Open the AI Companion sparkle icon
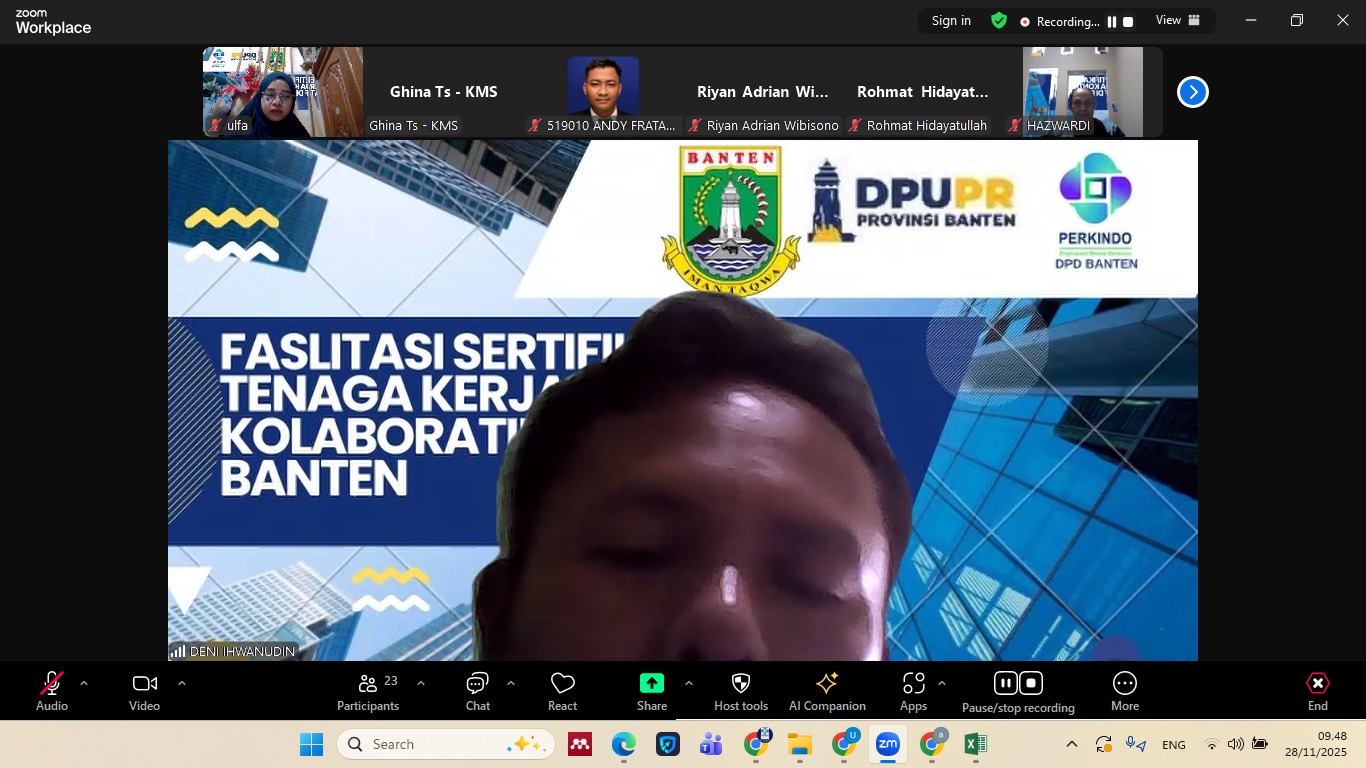This screenshot has width=1366, height=768. 827,684
